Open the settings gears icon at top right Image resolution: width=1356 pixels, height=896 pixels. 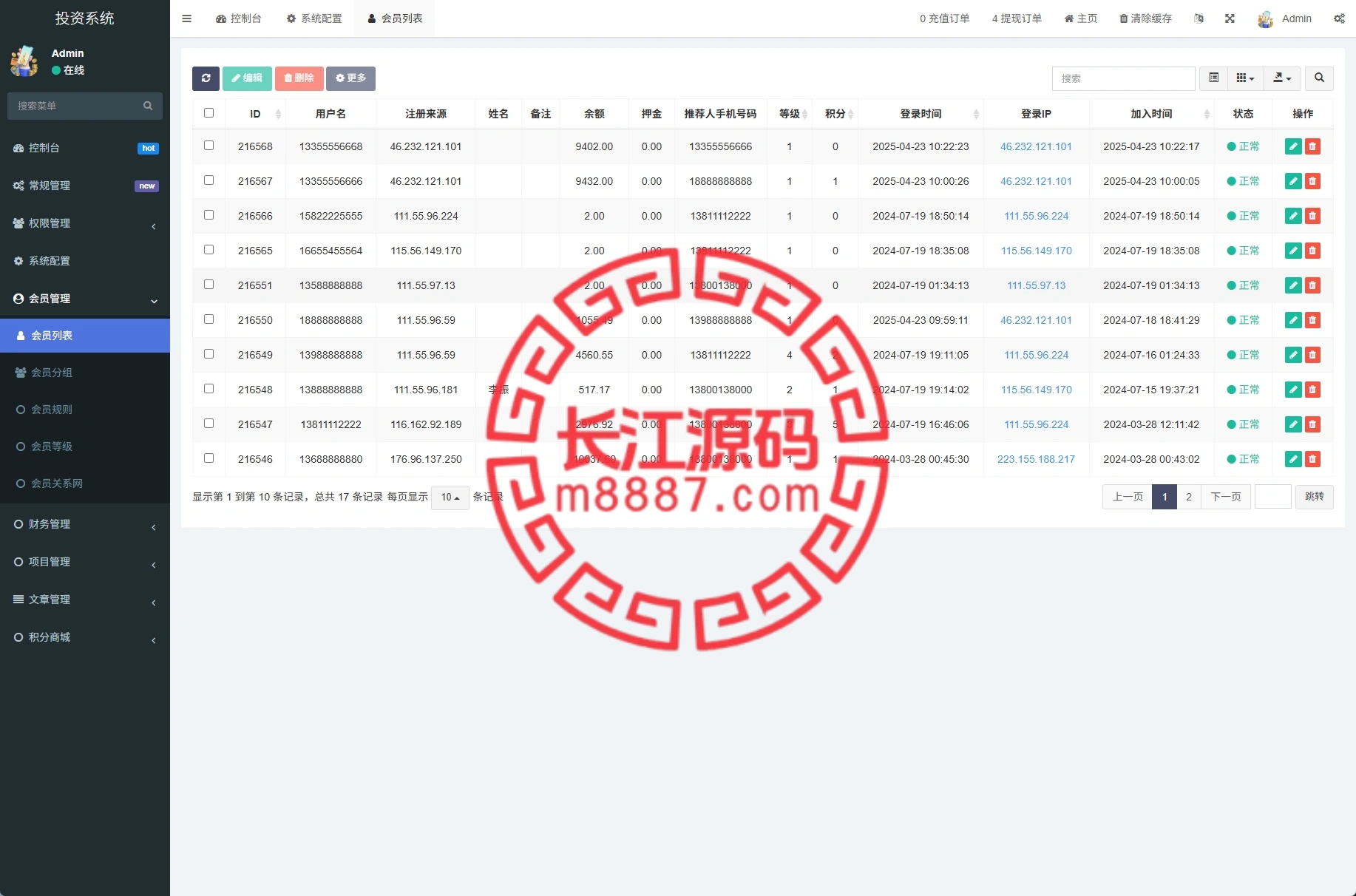tap(1339, 18)
